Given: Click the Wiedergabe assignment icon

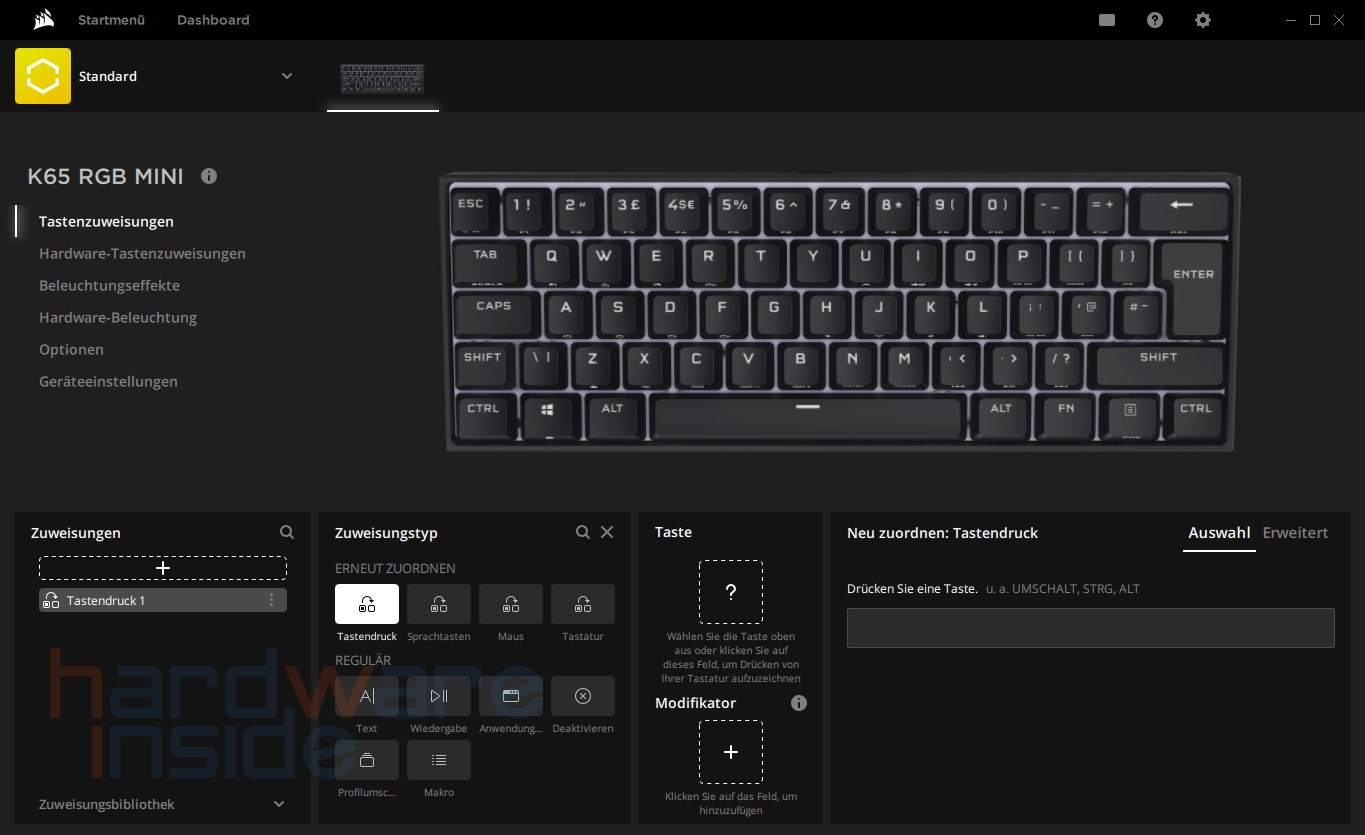Looking at the screenshot, I should pos(438,695).
